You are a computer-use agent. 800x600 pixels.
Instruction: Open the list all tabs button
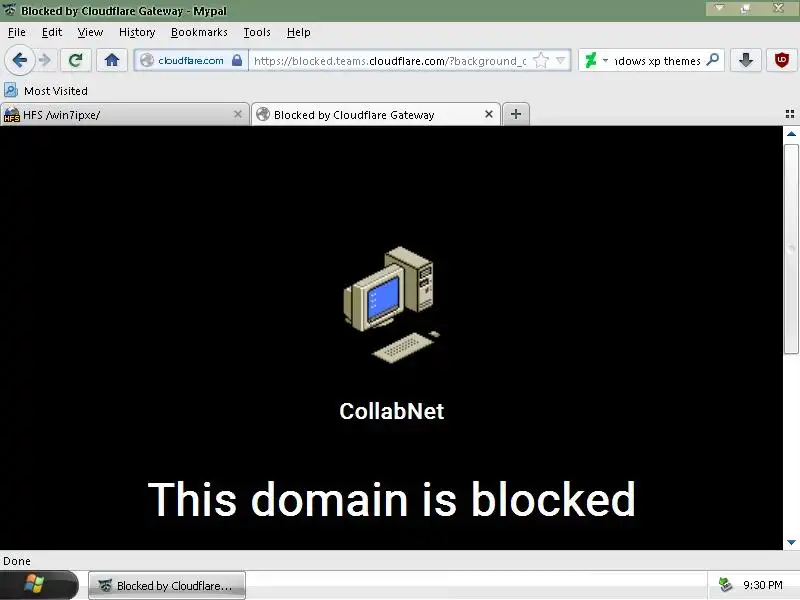tap(789, 114)
